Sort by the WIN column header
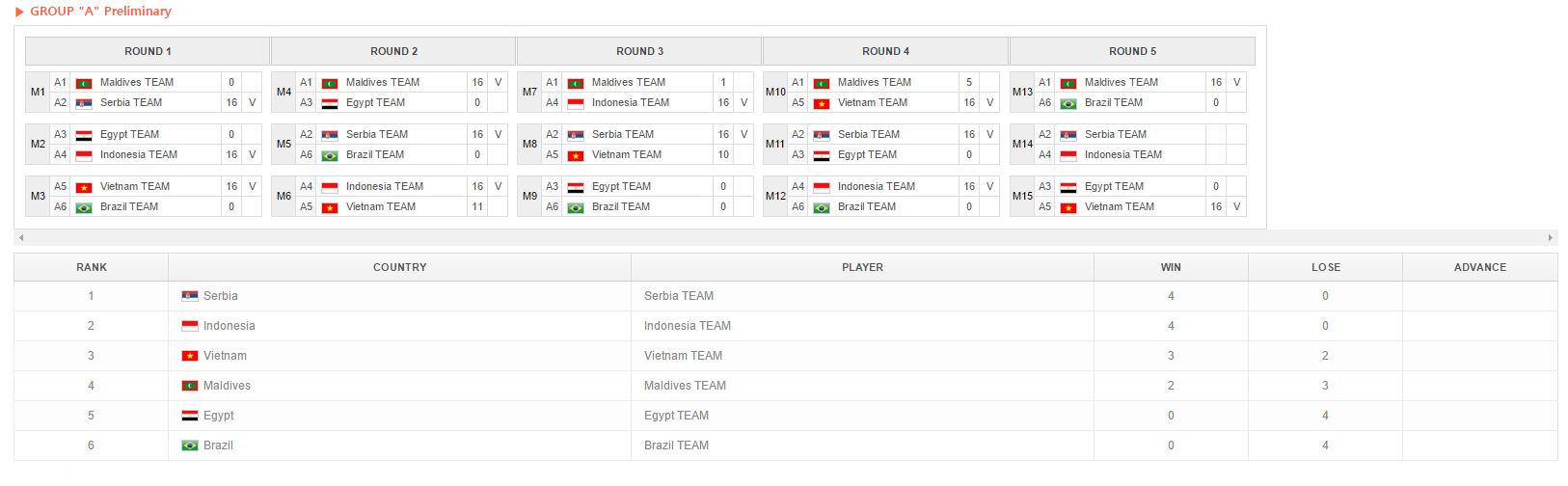This screenshot has width=1568, height=486. click(x=1171, y=267)
